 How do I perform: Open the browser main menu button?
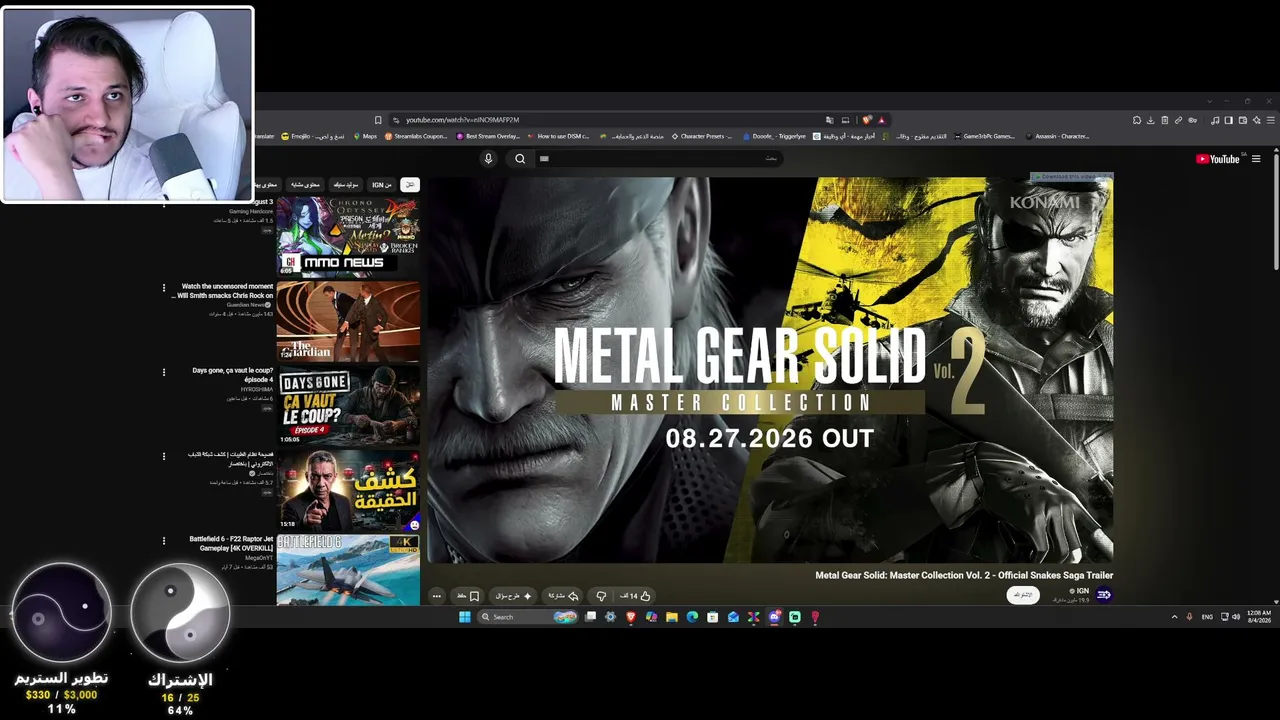(1269, 120)
